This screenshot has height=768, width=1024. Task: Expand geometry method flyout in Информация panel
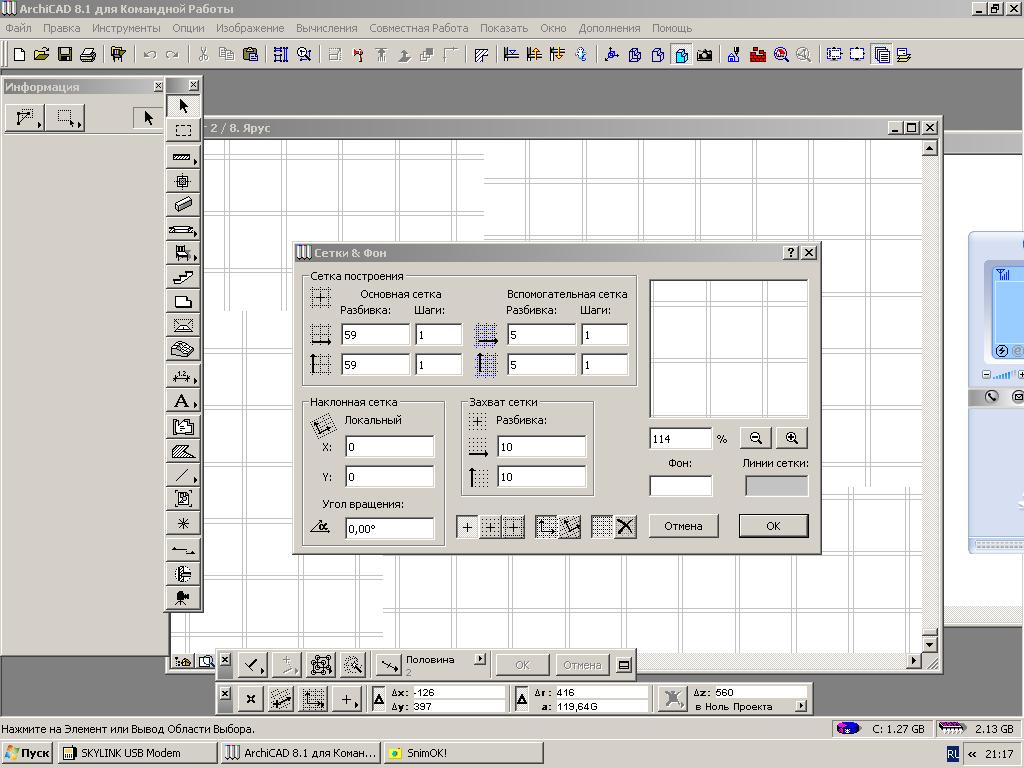coord(25,119)
